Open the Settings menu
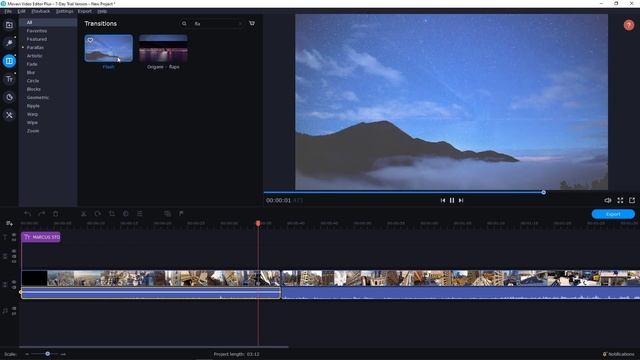This screenshot has width=640, height=360. [64, 11]
